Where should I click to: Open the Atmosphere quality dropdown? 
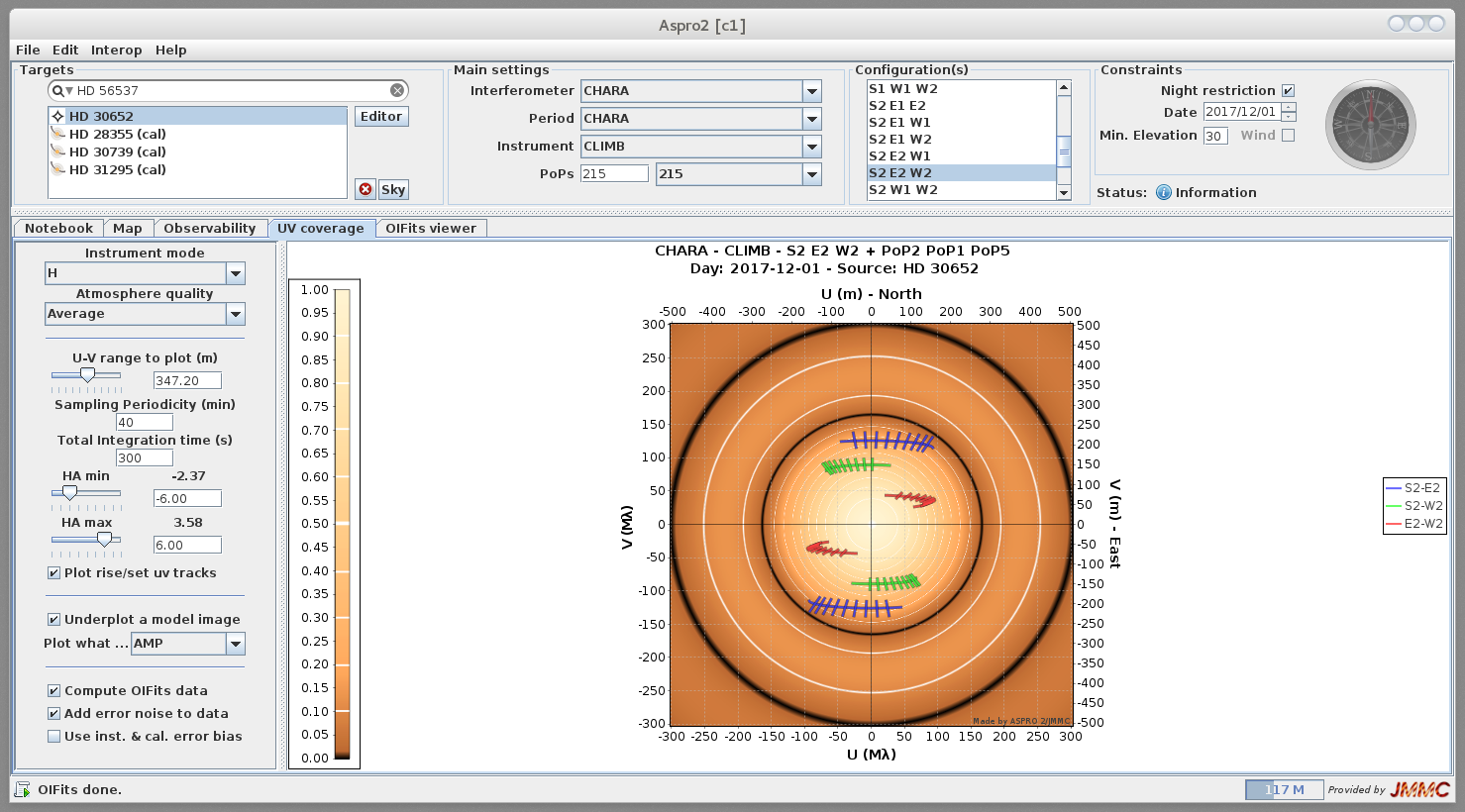[235, 314]
